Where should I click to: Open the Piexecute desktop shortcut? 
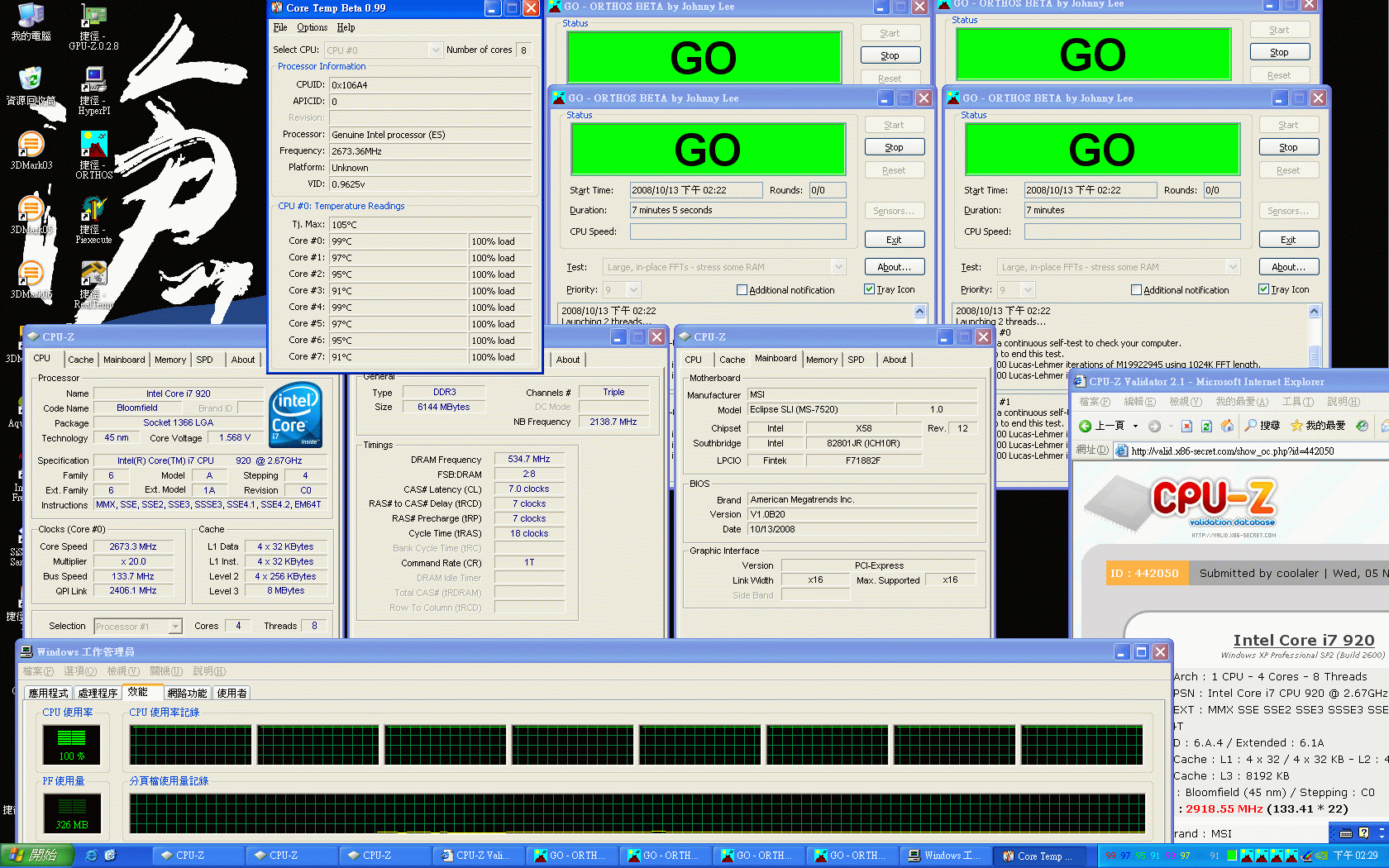[93, 218]
